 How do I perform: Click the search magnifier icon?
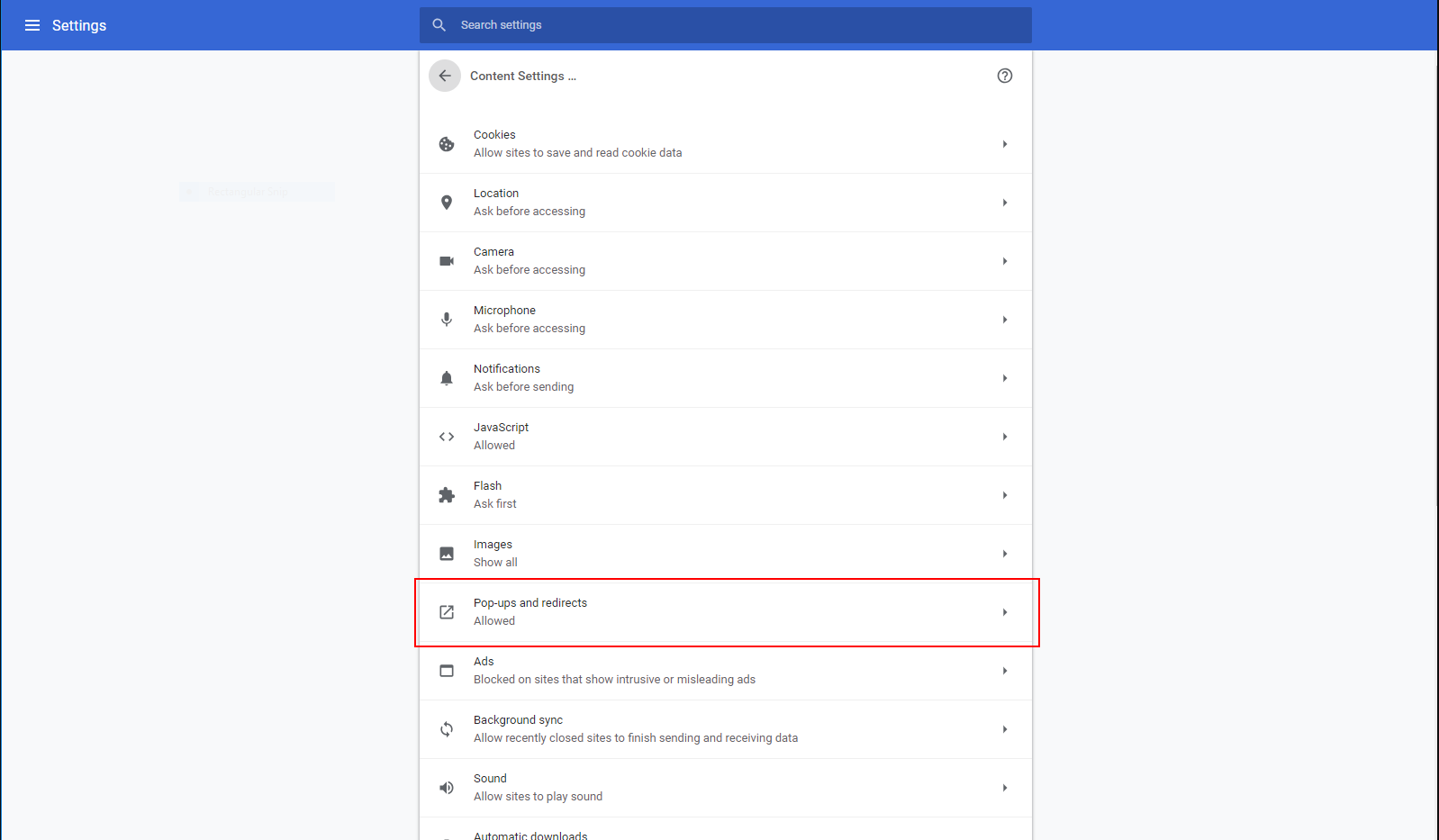(439, 25)
